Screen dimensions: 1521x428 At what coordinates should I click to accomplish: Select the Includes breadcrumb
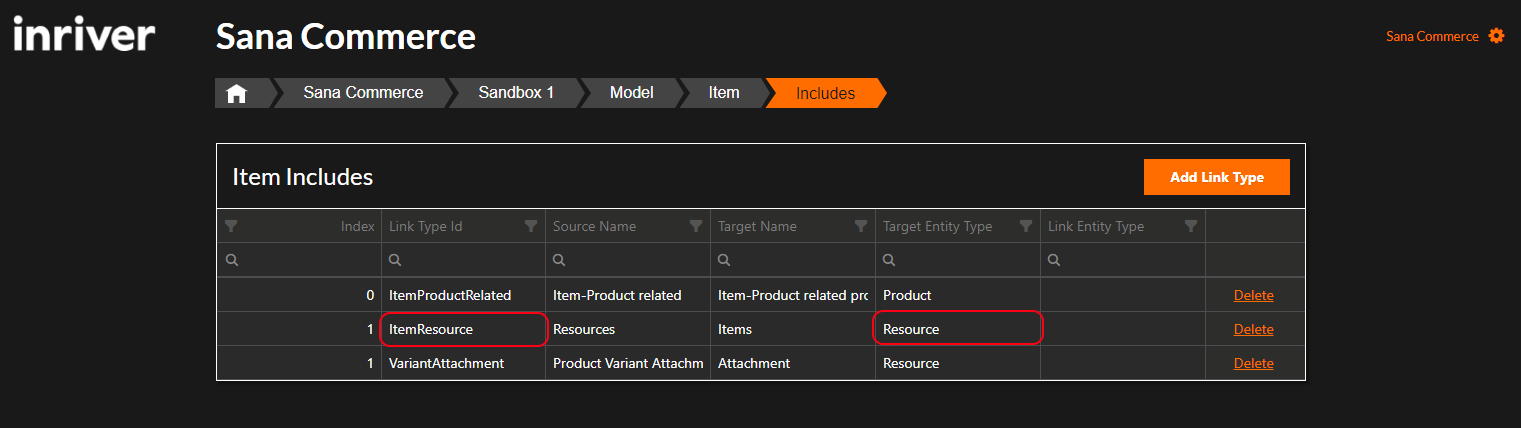pyautogui.click(x=826, y=93)
